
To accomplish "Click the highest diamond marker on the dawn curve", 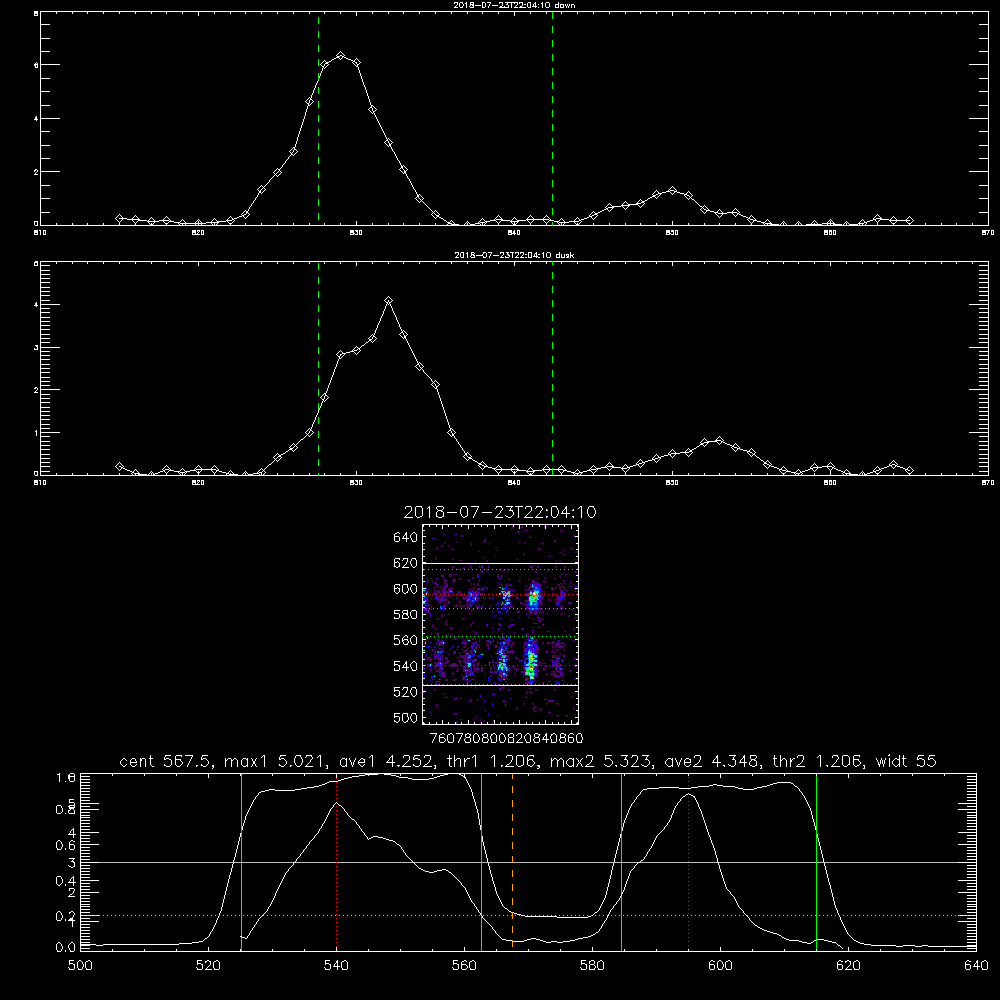I will pyautogui.click(x=341, y=56).
